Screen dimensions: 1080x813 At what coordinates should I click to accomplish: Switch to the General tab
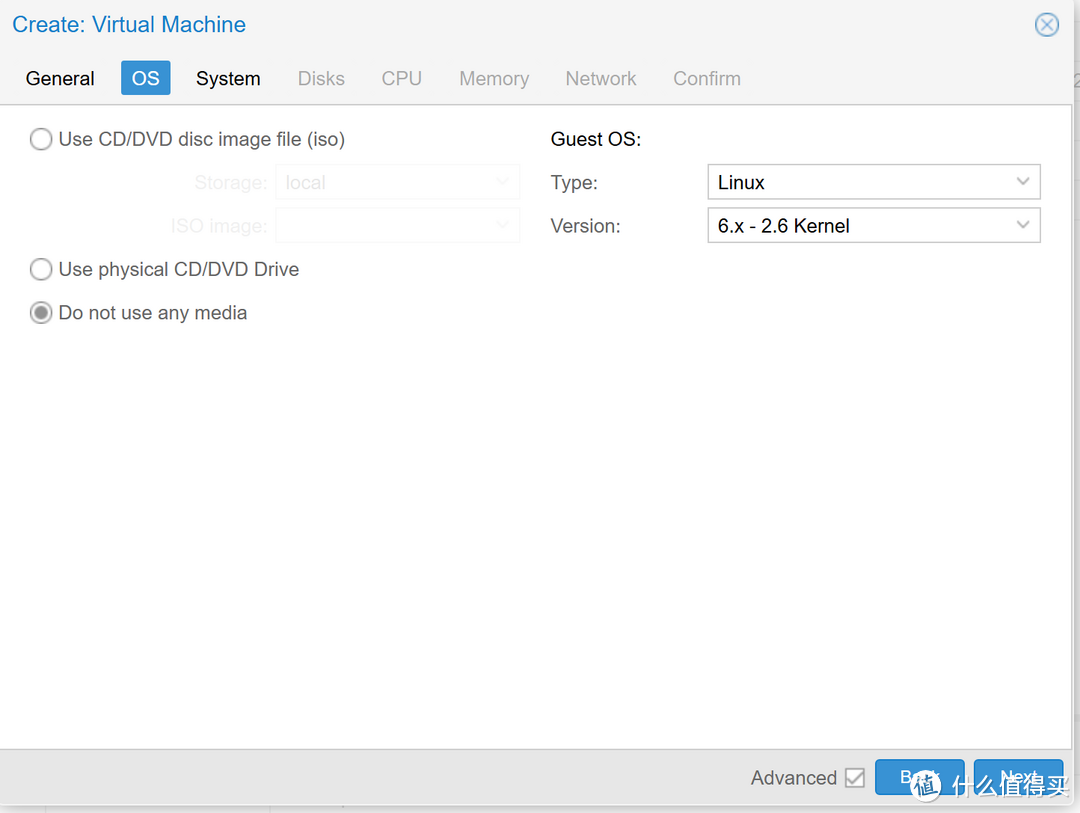60,78
